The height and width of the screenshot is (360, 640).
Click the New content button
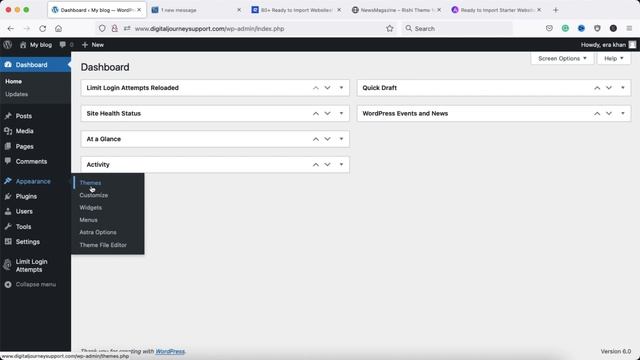(93, 45)
